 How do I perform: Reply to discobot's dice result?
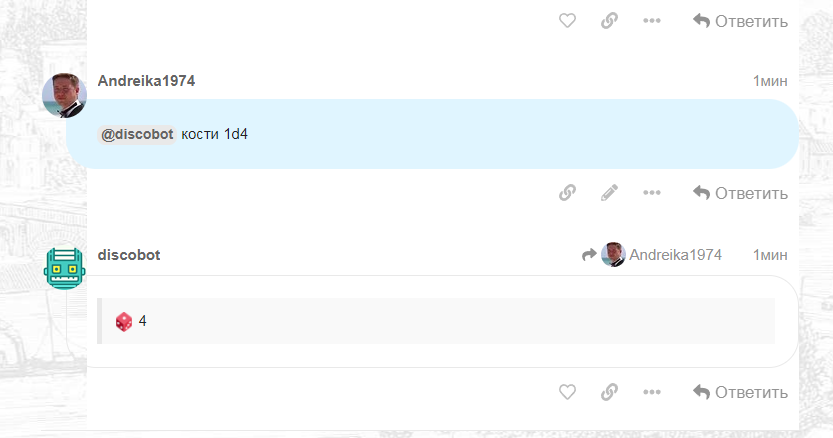point(740,392)
